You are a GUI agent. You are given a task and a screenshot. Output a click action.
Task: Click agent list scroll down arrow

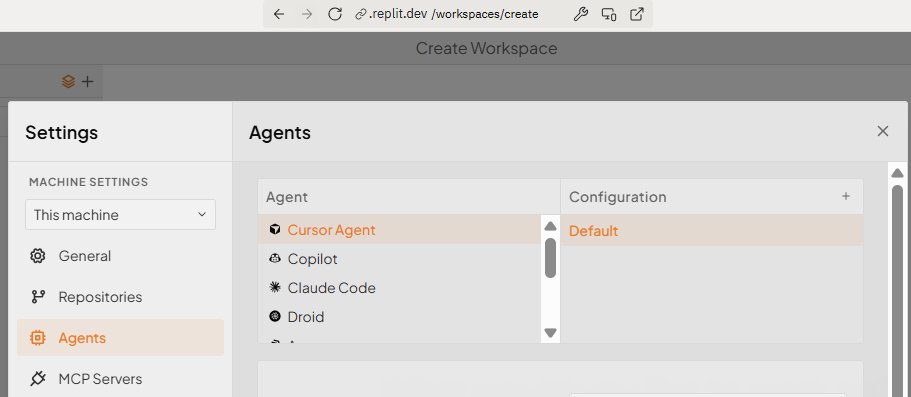coord(550,333)
